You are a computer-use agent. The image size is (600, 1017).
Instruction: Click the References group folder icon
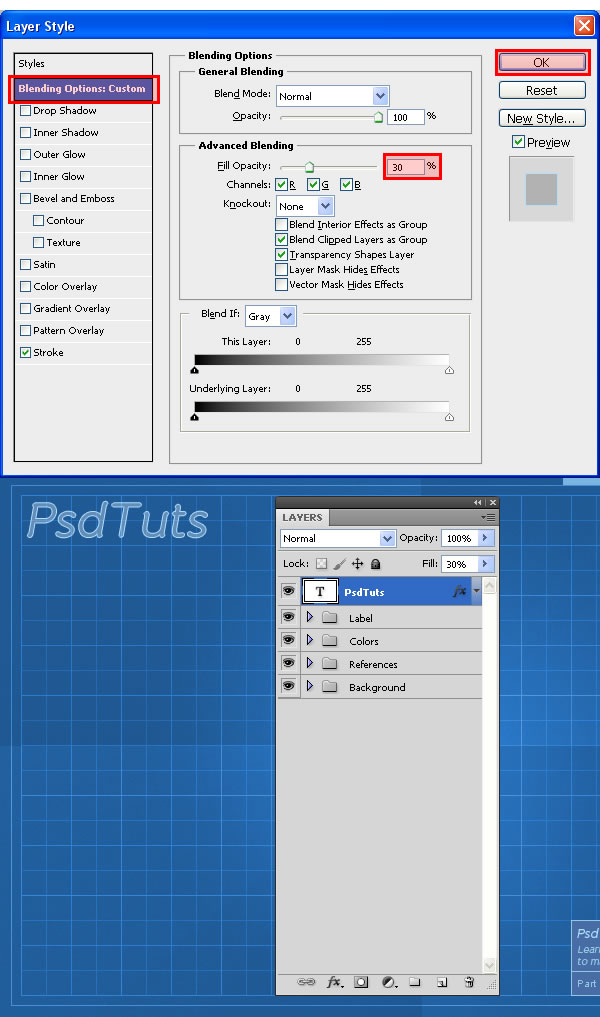coord(330,664)
